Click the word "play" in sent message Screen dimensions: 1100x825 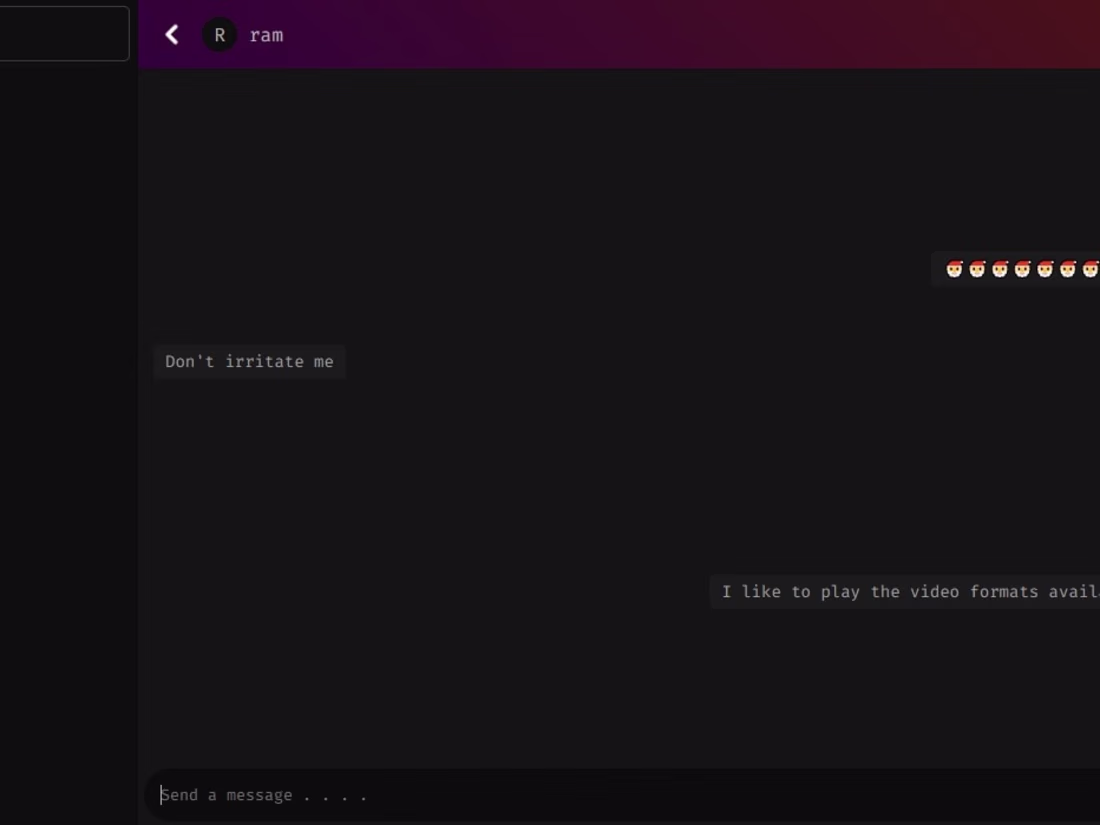840,593
